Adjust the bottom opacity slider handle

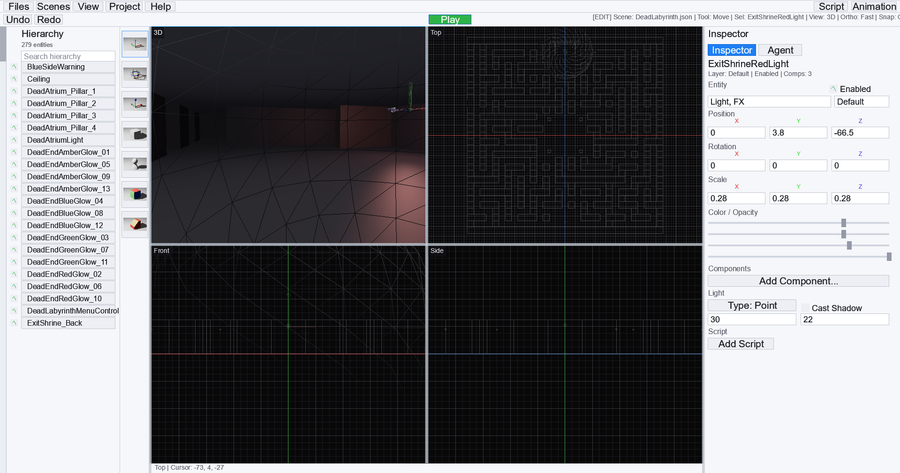889,257
